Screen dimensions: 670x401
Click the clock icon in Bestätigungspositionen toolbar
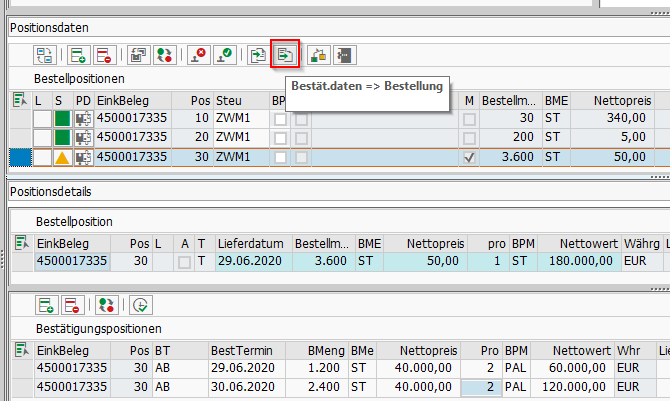click(x=139, y=304)
